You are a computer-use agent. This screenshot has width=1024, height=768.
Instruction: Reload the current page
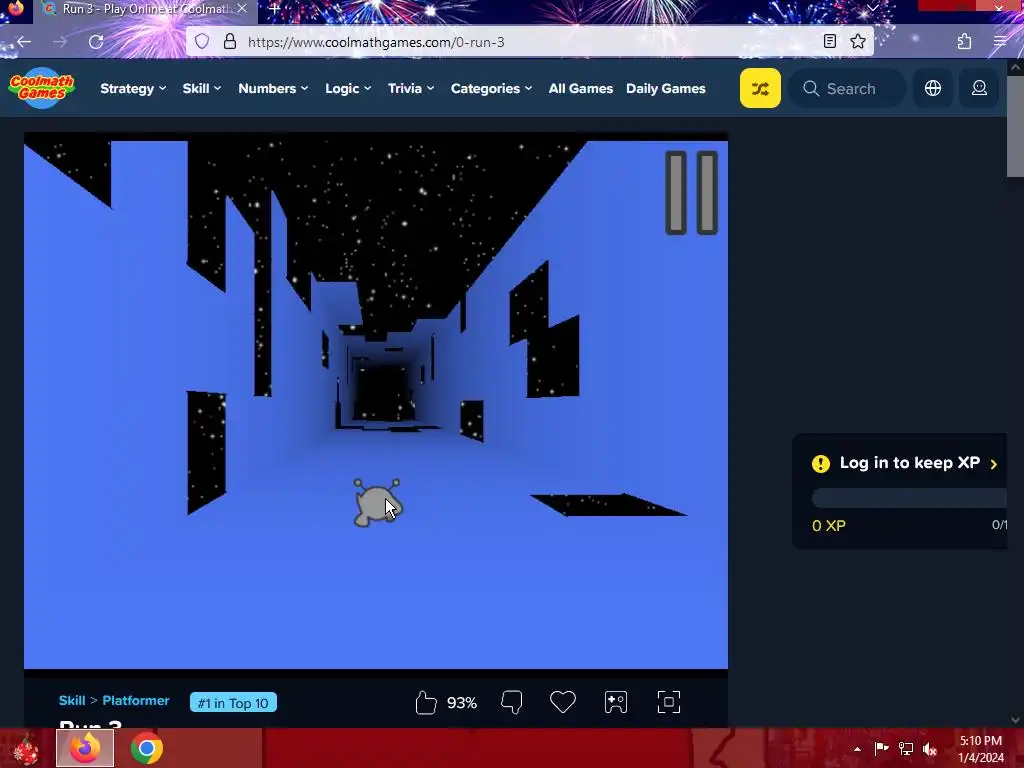click(x=96, y=42)
